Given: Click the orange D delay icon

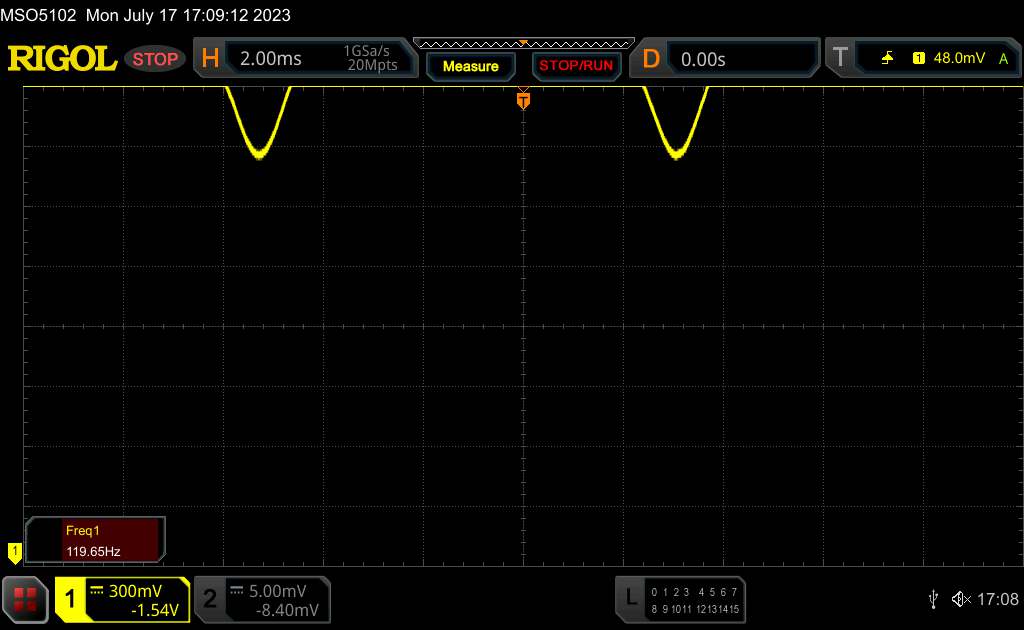Looking at the screenshot, I should pyautogui.click(x=651, y=59).
